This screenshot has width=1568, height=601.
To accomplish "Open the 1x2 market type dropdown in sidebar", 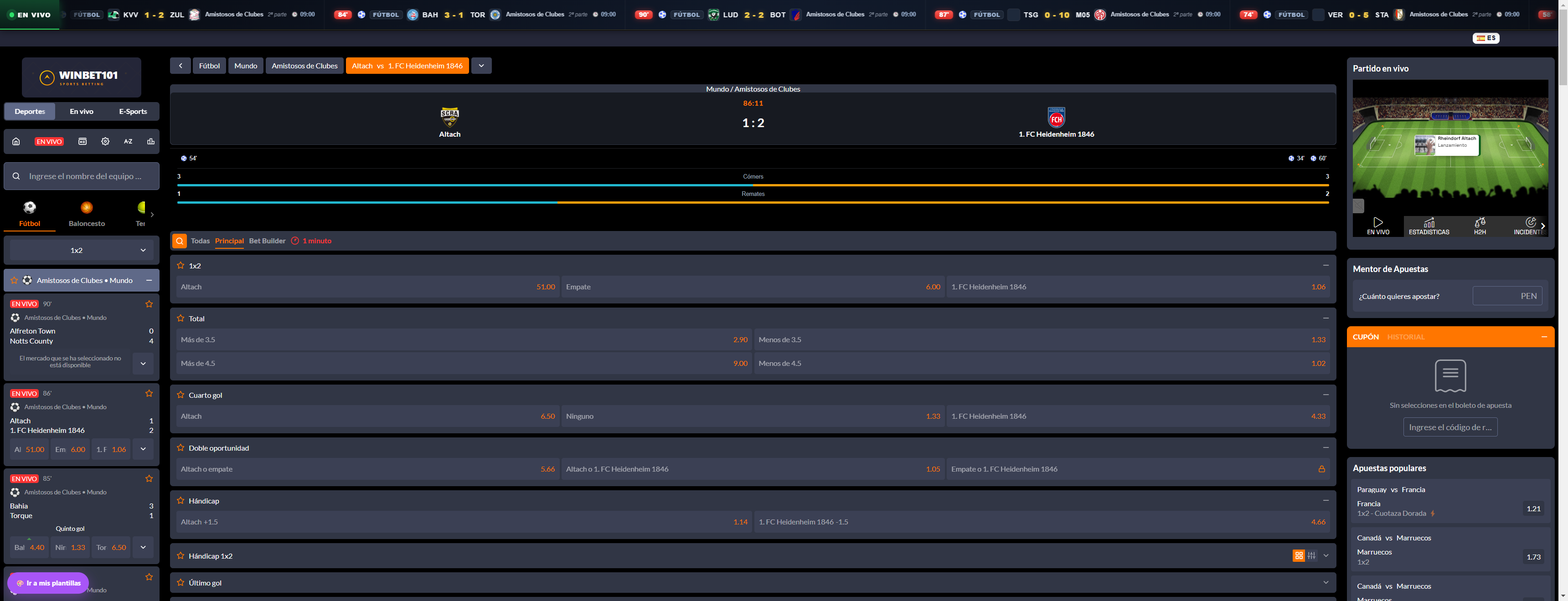I will click(x=82, y=250).
